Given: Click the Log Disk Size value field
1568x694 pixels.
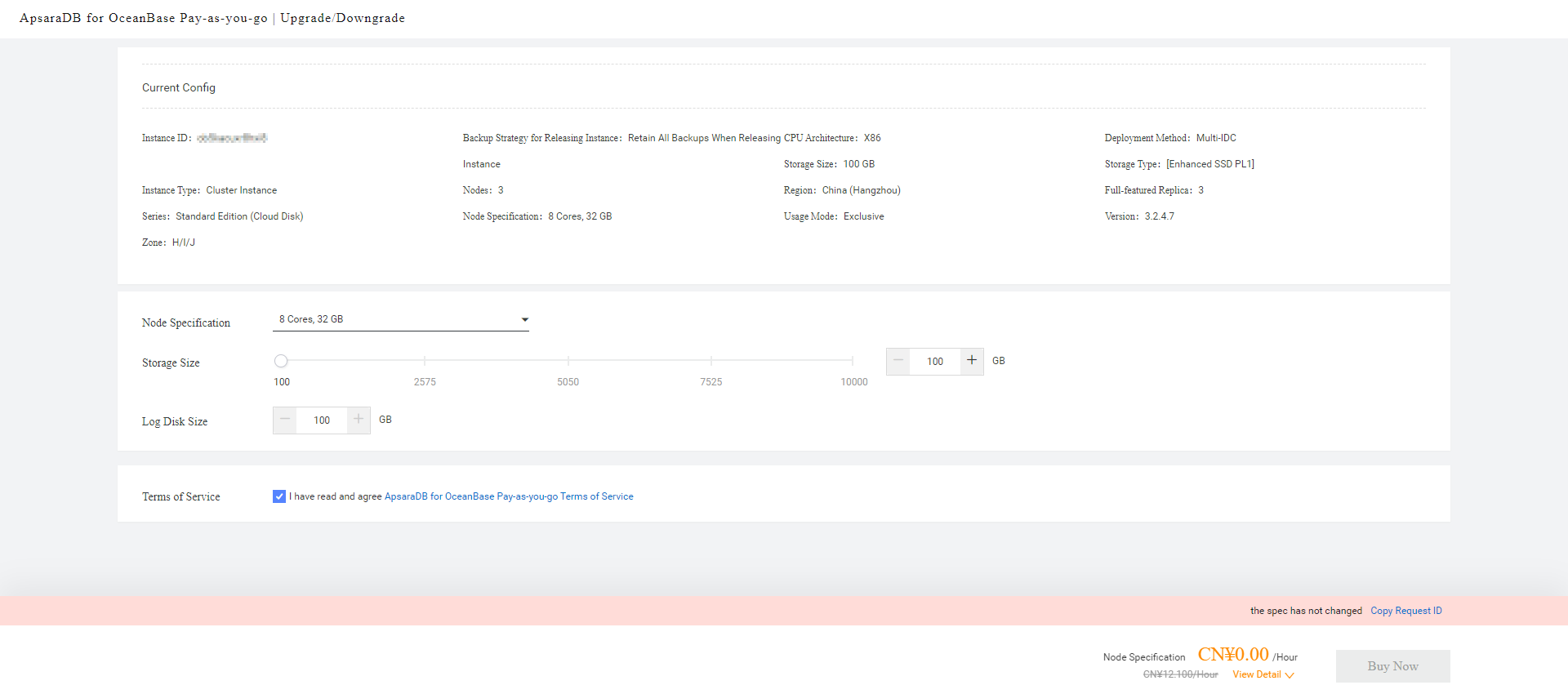Looking at the screenshot, I should [322, 420].
